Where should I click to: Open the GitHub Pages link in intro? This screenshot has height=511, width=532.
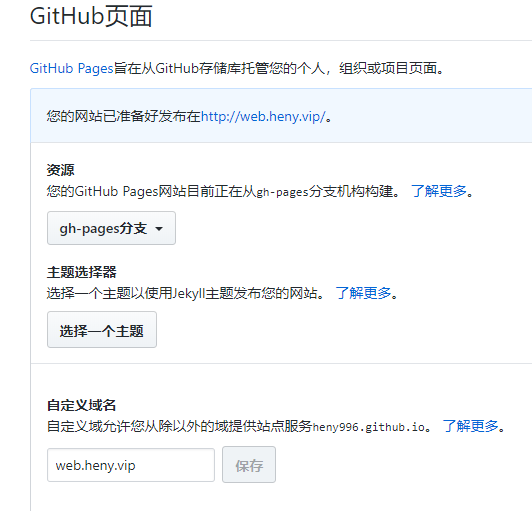[x=71, y=69]
